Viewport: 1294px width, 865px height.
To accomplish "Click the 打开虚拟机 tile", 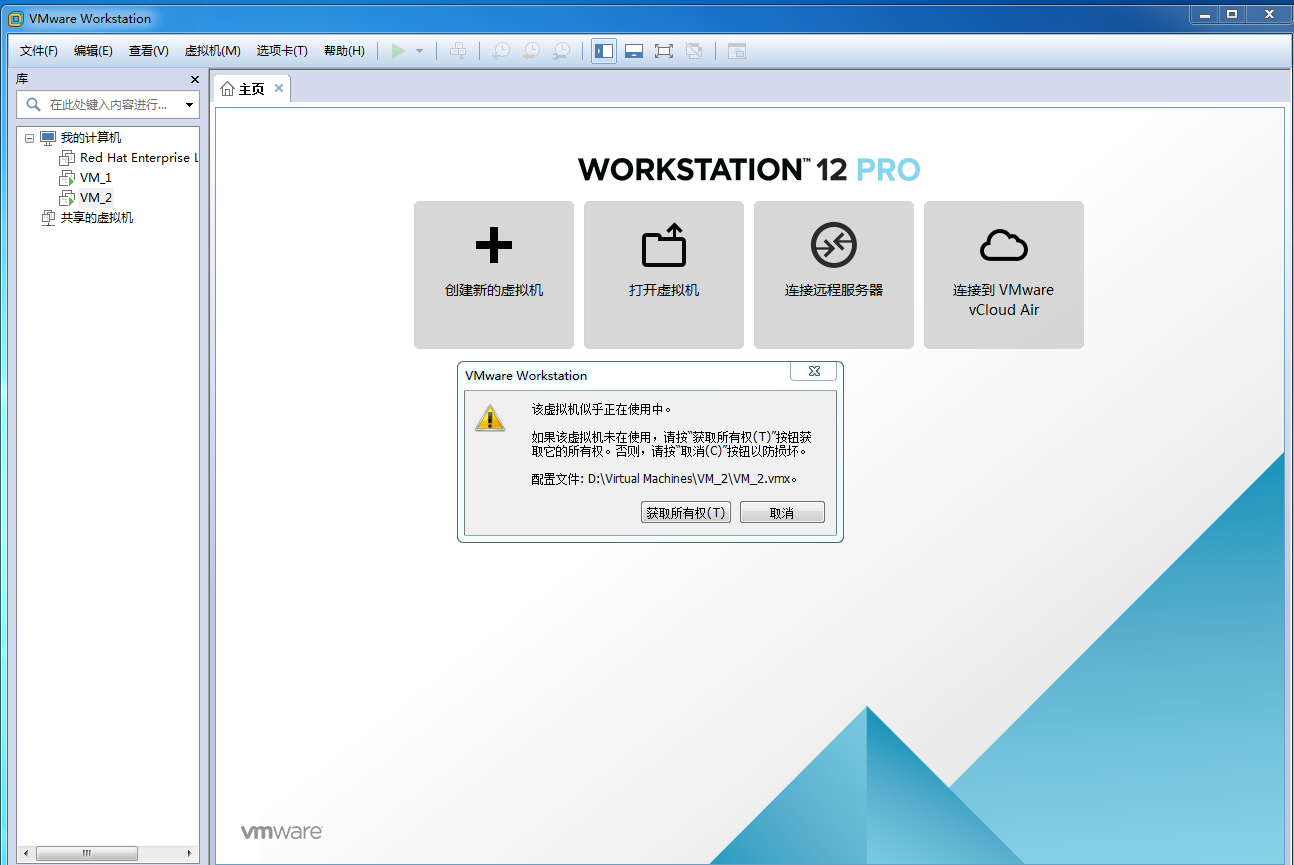I will pyautogui.click(x=664, y=275).
